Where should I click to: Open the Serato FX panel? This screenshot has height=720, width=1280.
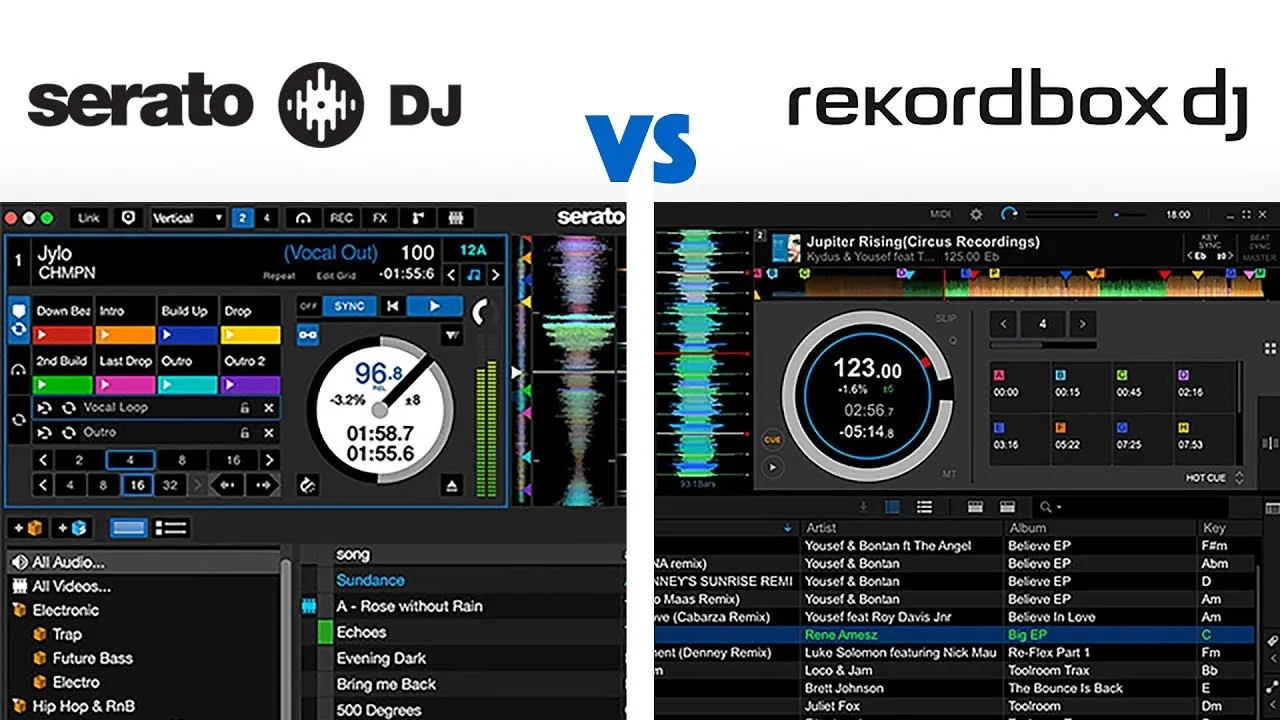point(380,218)
